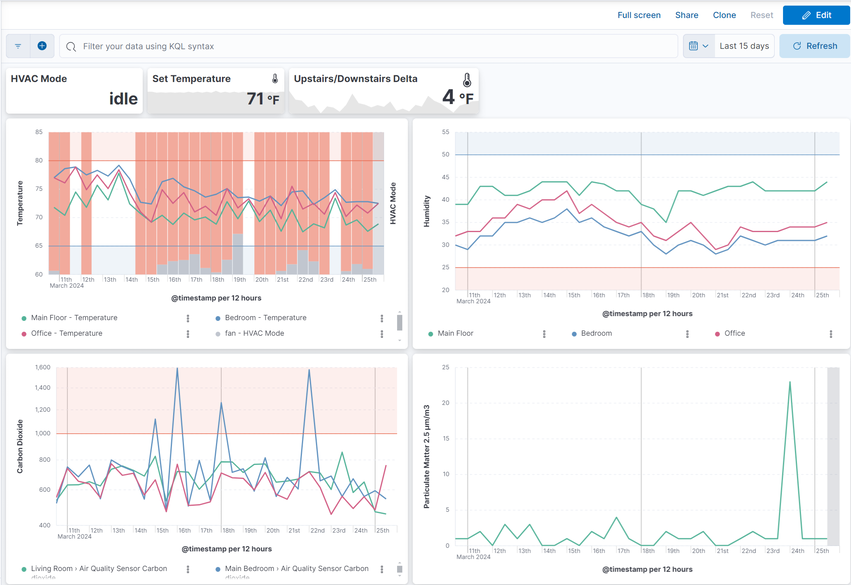The image size is (851, 585).
Task: Click the Humidity axis title
Action: (x=427, y=211)
